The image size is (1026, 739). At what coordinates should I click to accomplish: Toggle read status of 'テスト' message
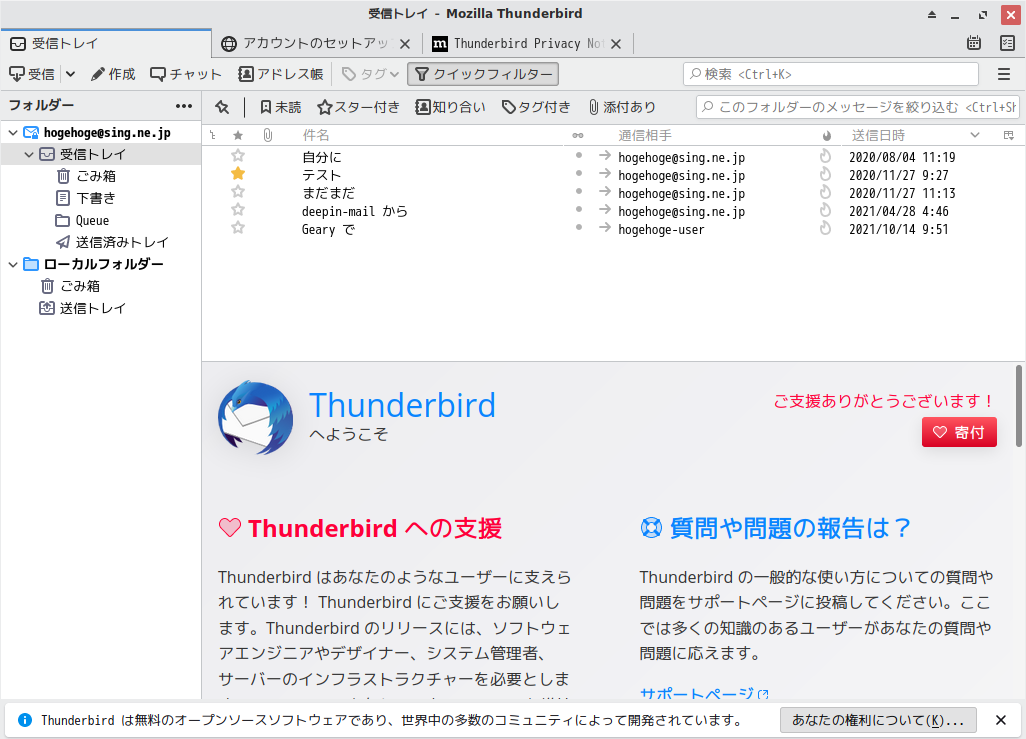coord(579,173)
